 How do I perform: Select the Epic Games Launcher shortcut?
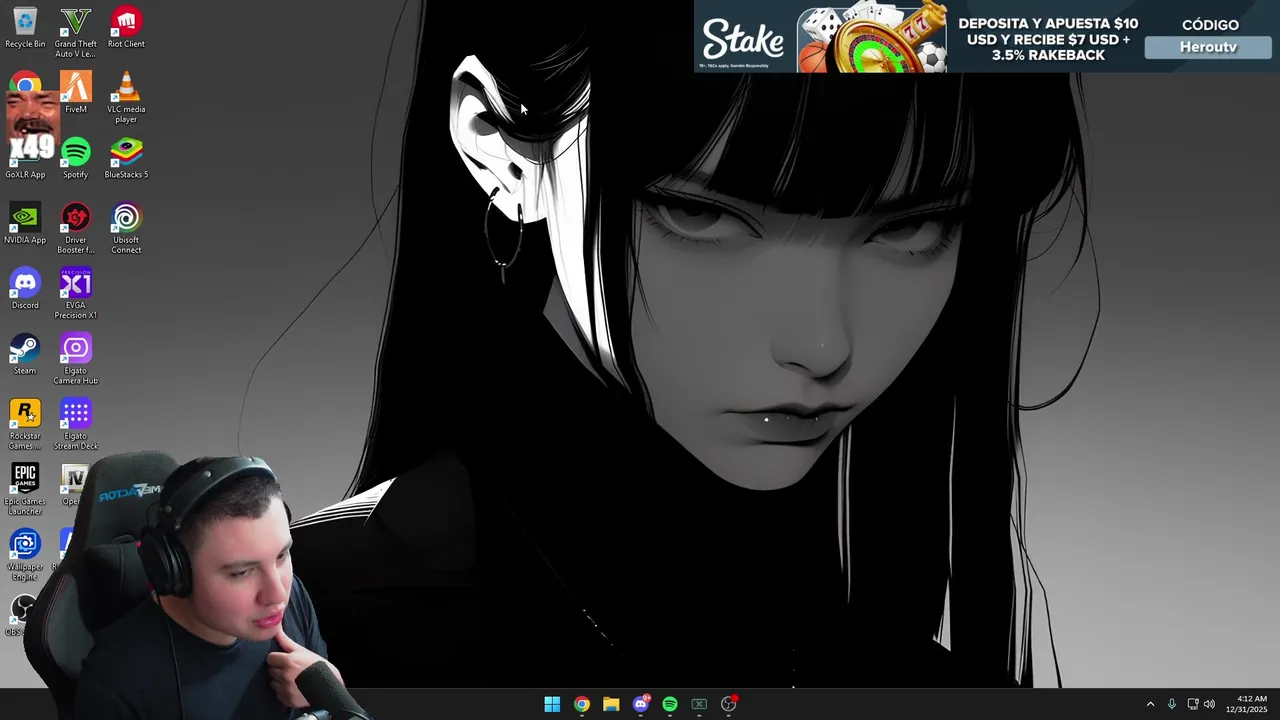(x=25, y=489)
